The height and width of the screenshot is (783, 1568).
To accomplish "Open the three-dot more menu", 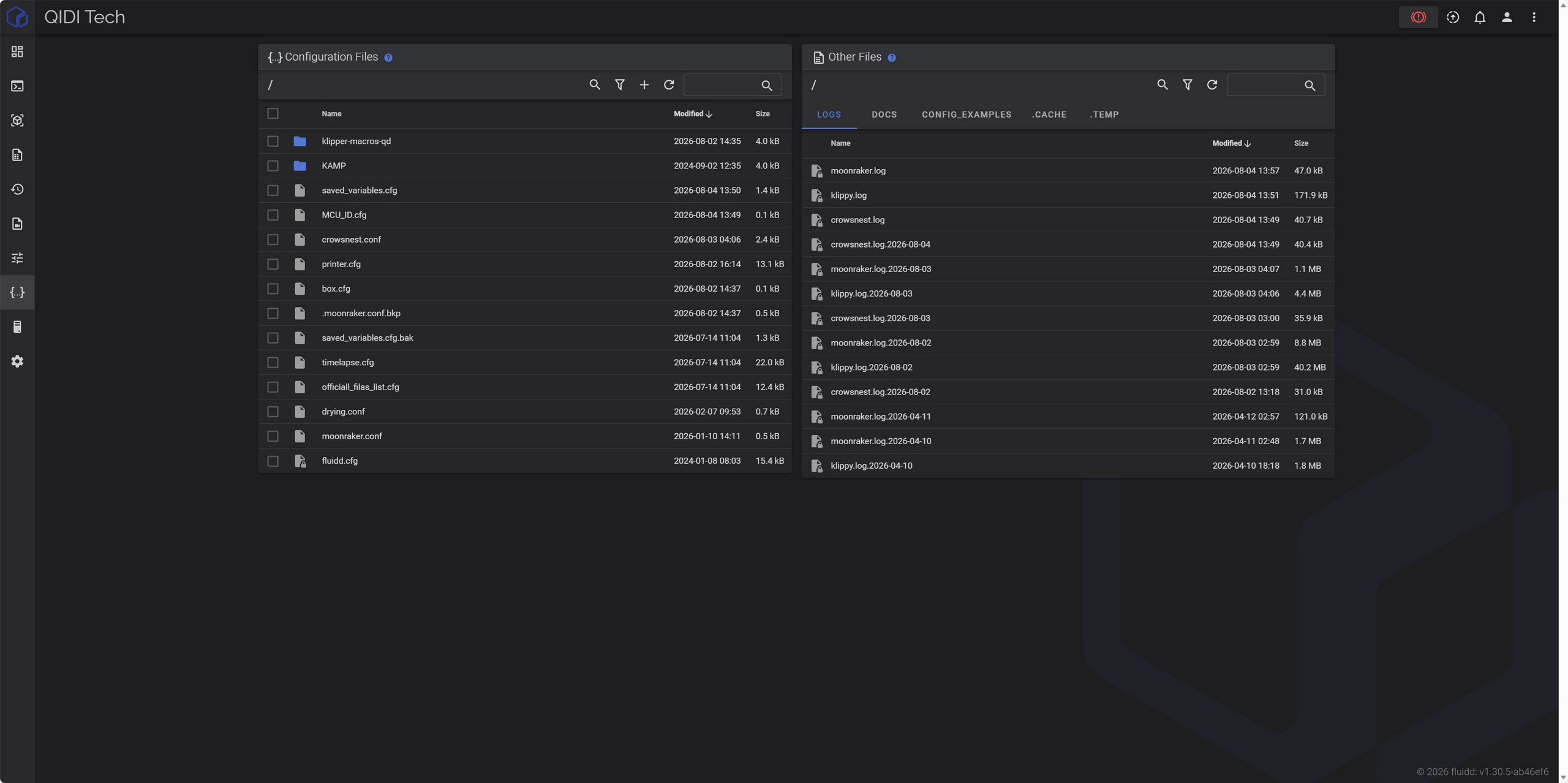I will 1534,17.
